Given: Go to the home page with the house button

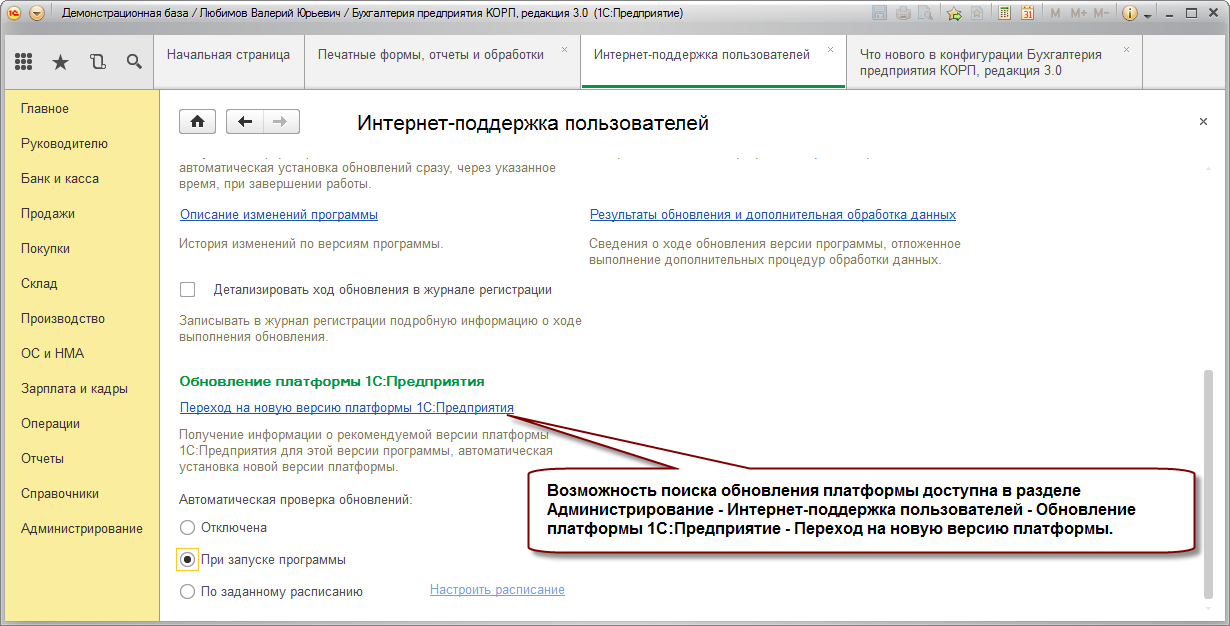Looking at the screenshot, I should click(x=198, y=121).
